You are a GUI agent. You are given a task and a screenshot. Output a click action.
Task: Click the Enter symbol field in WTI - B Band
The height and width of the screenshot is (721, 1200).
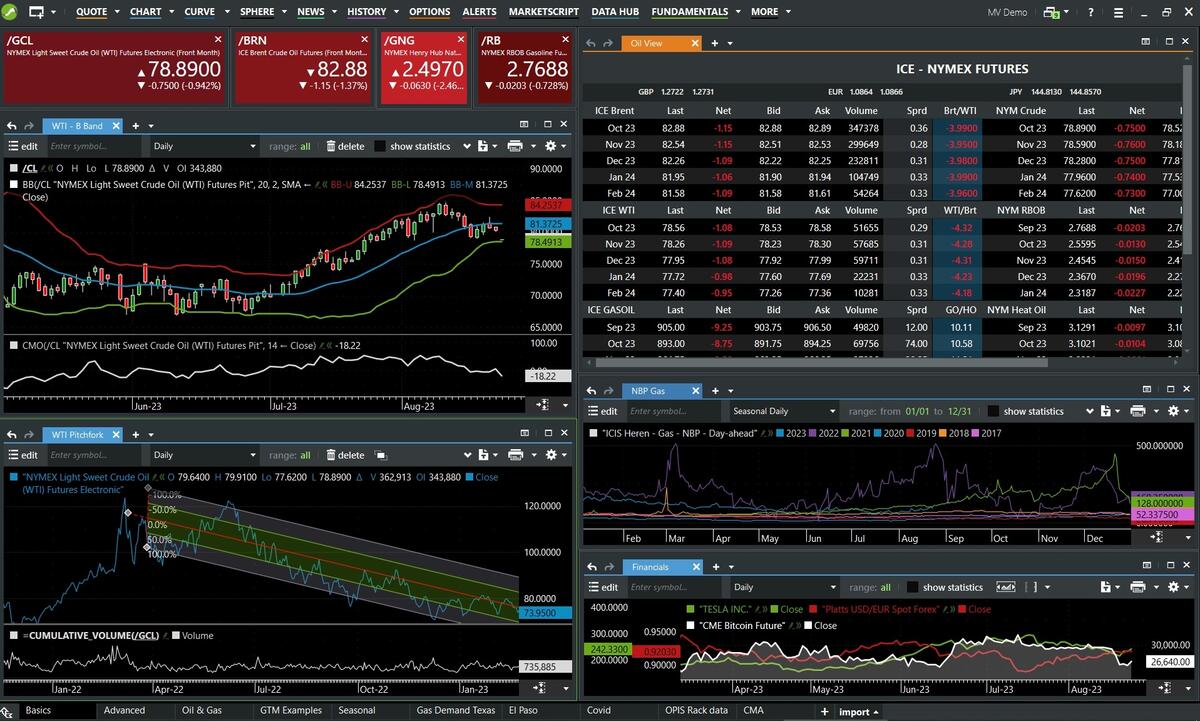94,146
